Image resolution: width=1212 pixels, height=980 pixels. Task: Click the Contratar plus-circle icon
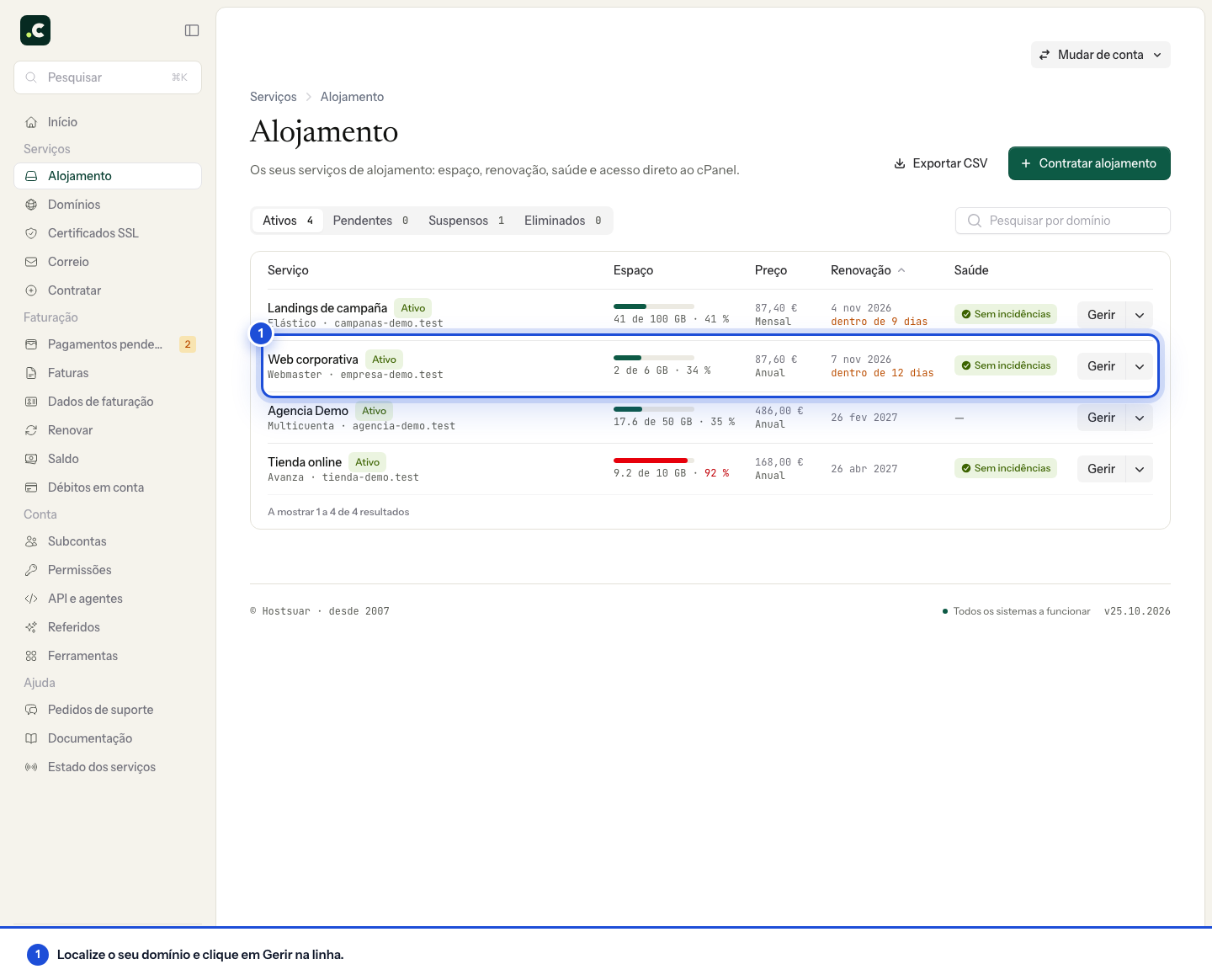(x=31, y=290)
